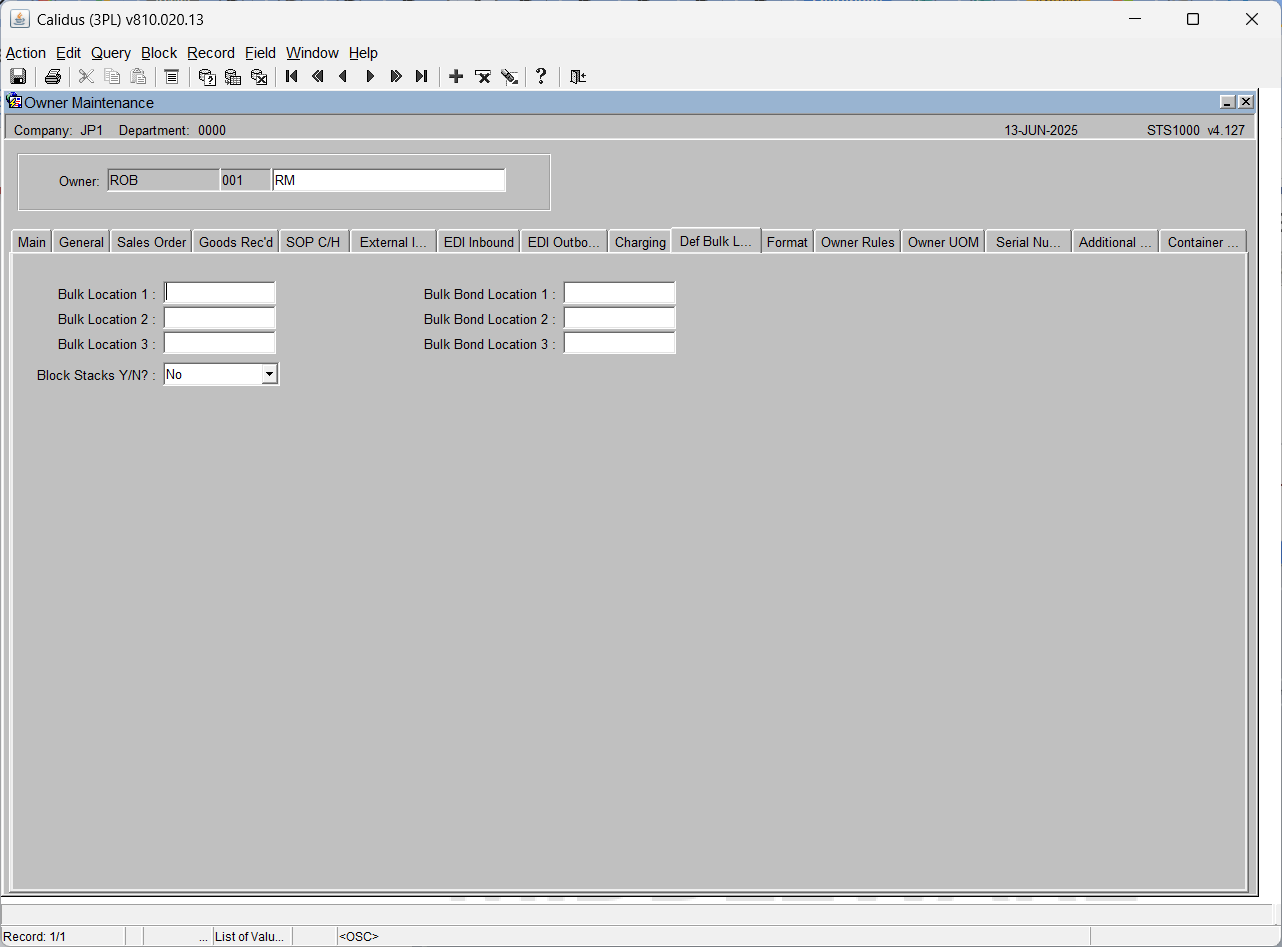Open the Block menu
The width and height of the screenshot is (1282, 947).
(159, 53)
